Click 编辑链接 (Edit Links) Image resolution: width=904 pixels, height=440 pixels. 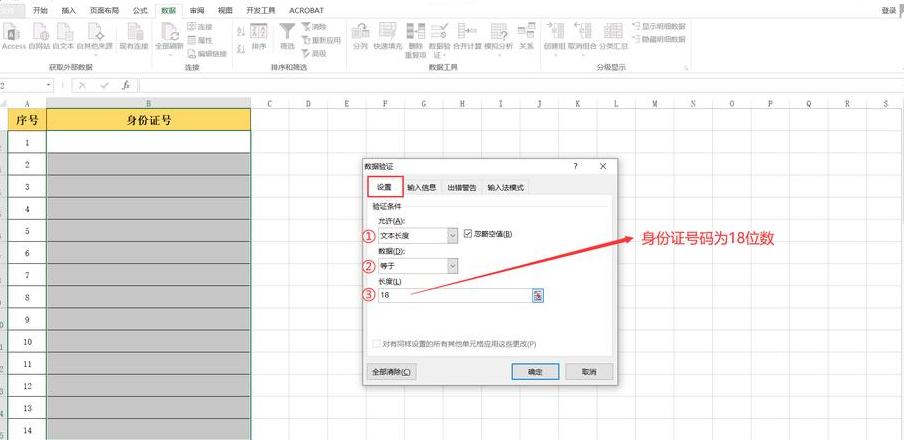208,53
